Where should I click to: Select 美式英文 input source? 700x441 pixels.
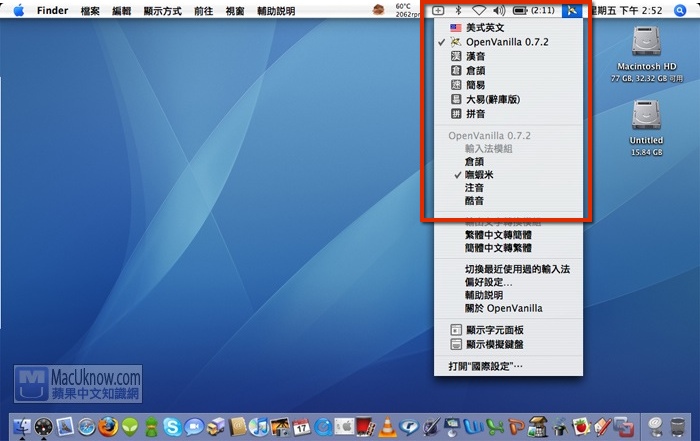(x=508, y=28)
